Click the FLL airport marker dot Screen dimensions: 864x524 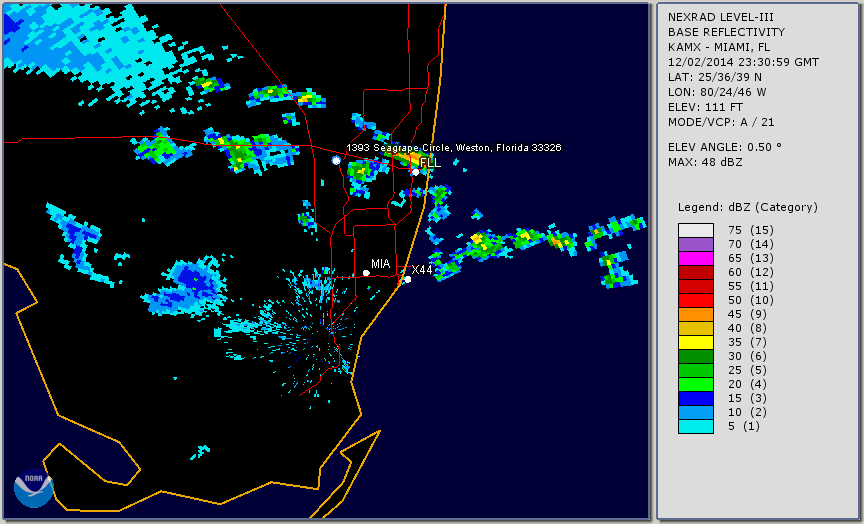[x=415, y=172]
